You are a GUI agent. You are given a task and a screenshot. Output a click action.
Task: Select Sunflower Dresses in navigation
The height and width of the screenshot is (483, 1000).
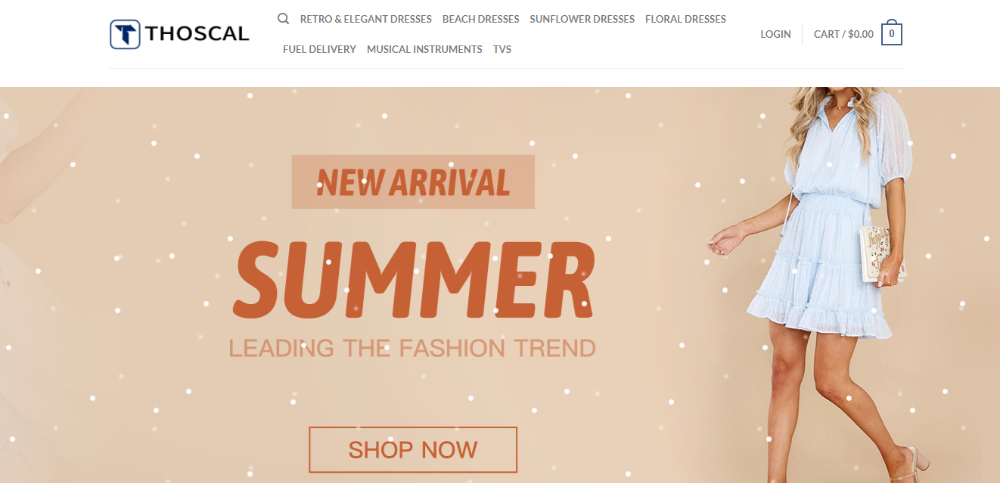pos(582,19)
